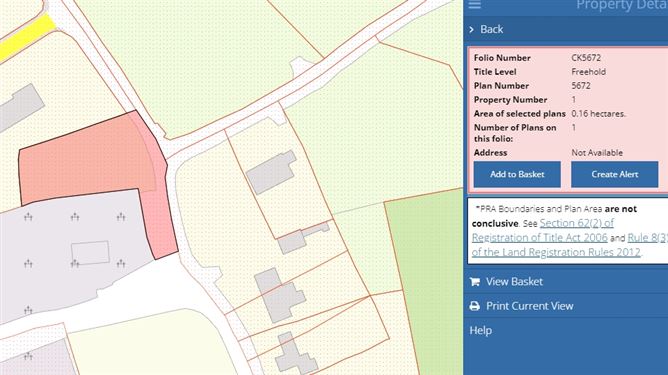Add folio CK5672 to basket

(517, 174)
